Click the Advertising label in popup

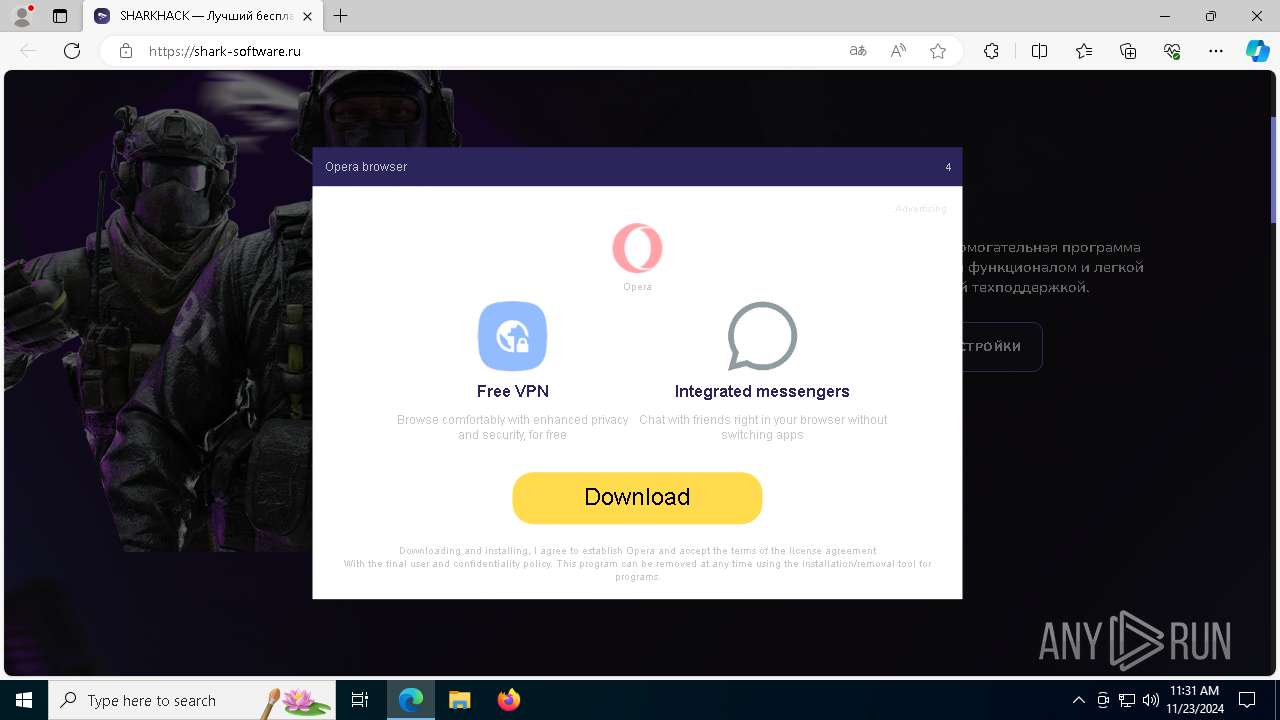(x=920, y=209)
